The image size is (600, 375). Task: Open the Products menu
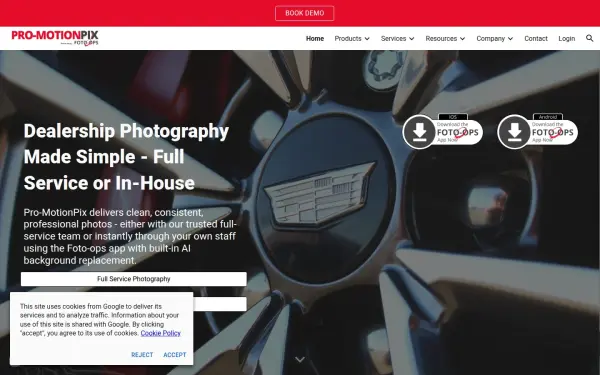point(348,39)
